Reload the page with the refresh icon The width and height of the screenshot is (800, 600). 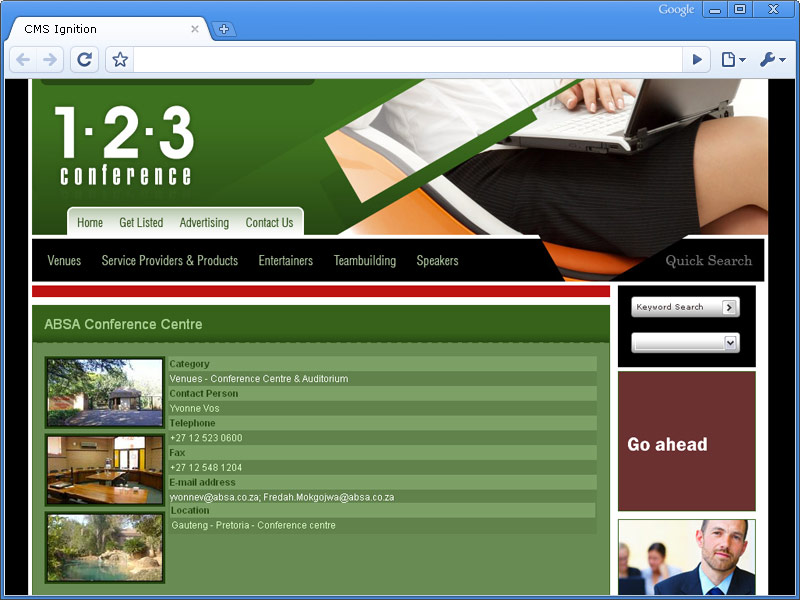point(84,60)
